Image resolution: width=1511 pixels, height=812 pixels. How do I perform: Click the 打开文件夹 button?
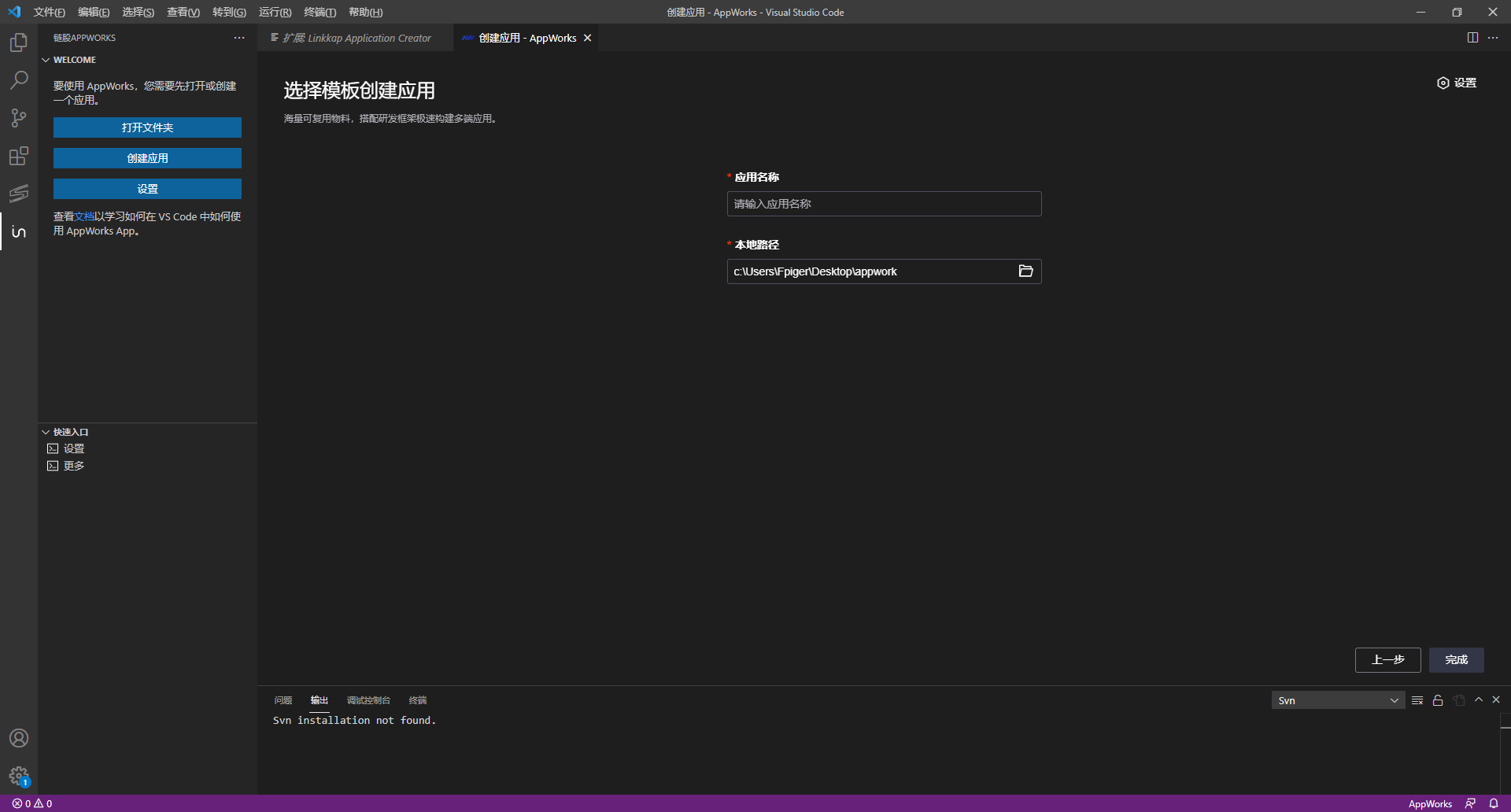pos(147,127)
